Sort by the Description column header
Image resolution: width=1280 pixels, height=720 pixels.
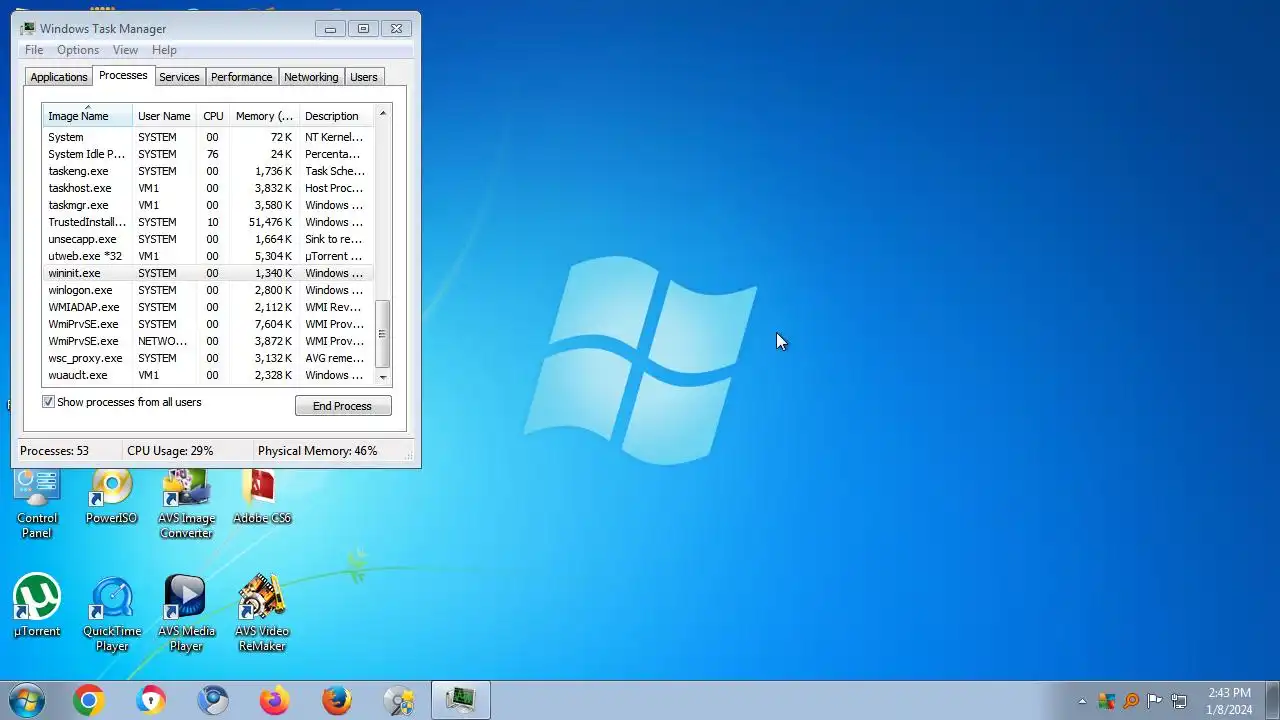coord(336,116)
